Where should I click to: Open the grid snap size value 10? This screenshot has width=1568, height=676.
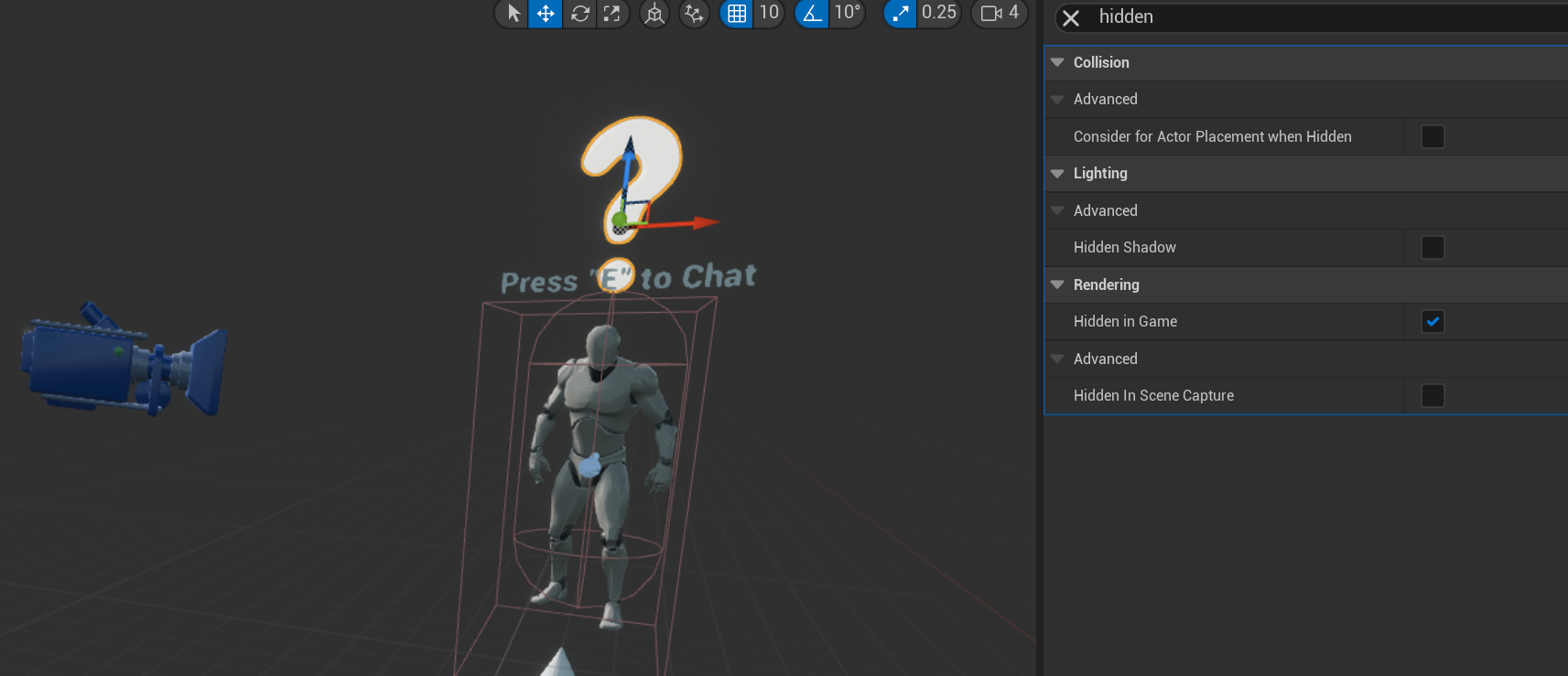[769, 13]
